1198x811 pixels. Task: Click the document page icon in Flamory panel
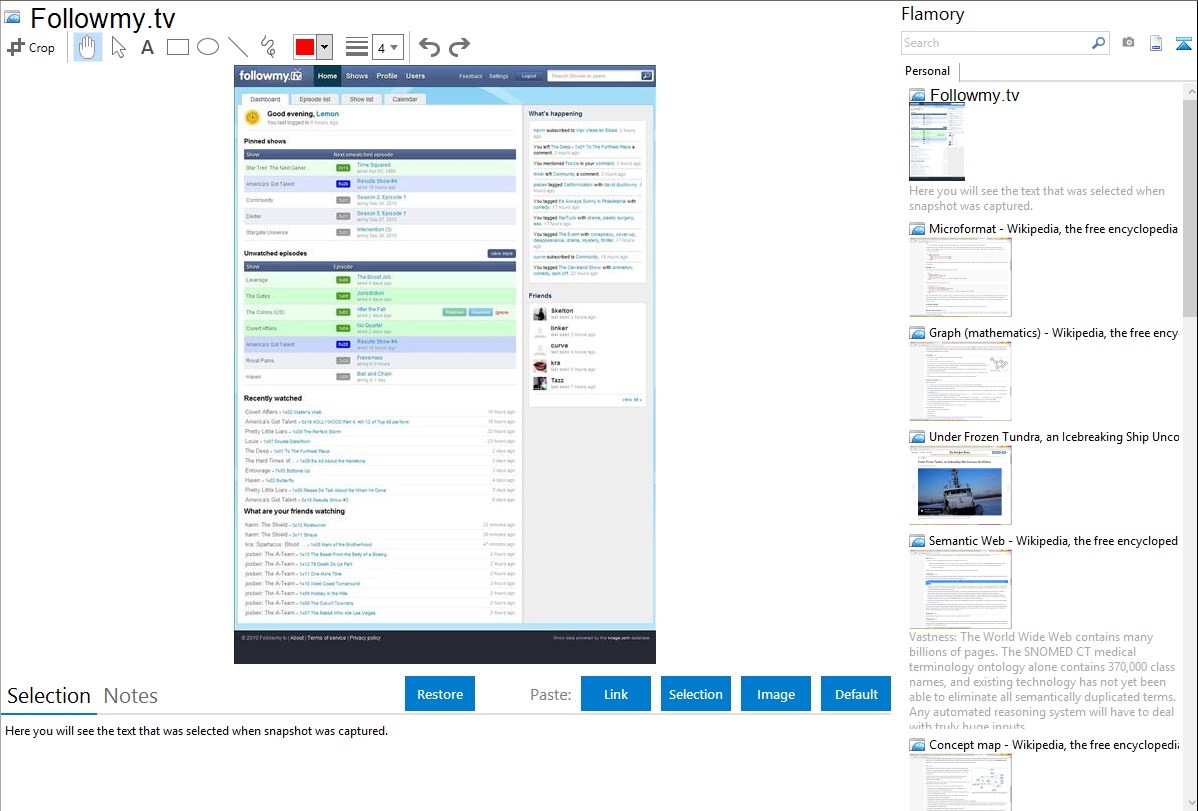coord(1156,43)
